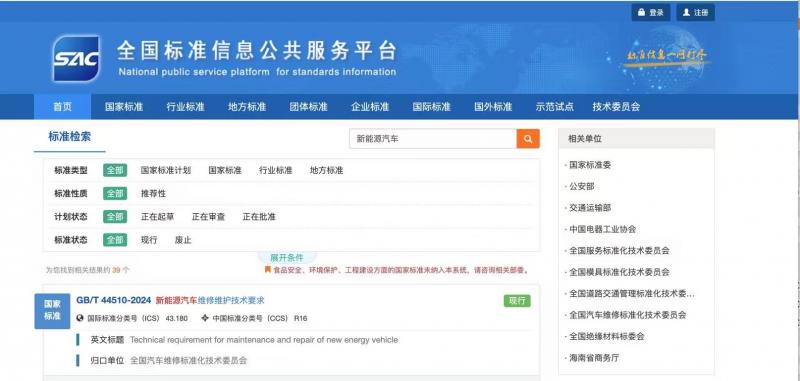
Task: Open 中国电器工业协会 related unit link
Action: [603, 229]
